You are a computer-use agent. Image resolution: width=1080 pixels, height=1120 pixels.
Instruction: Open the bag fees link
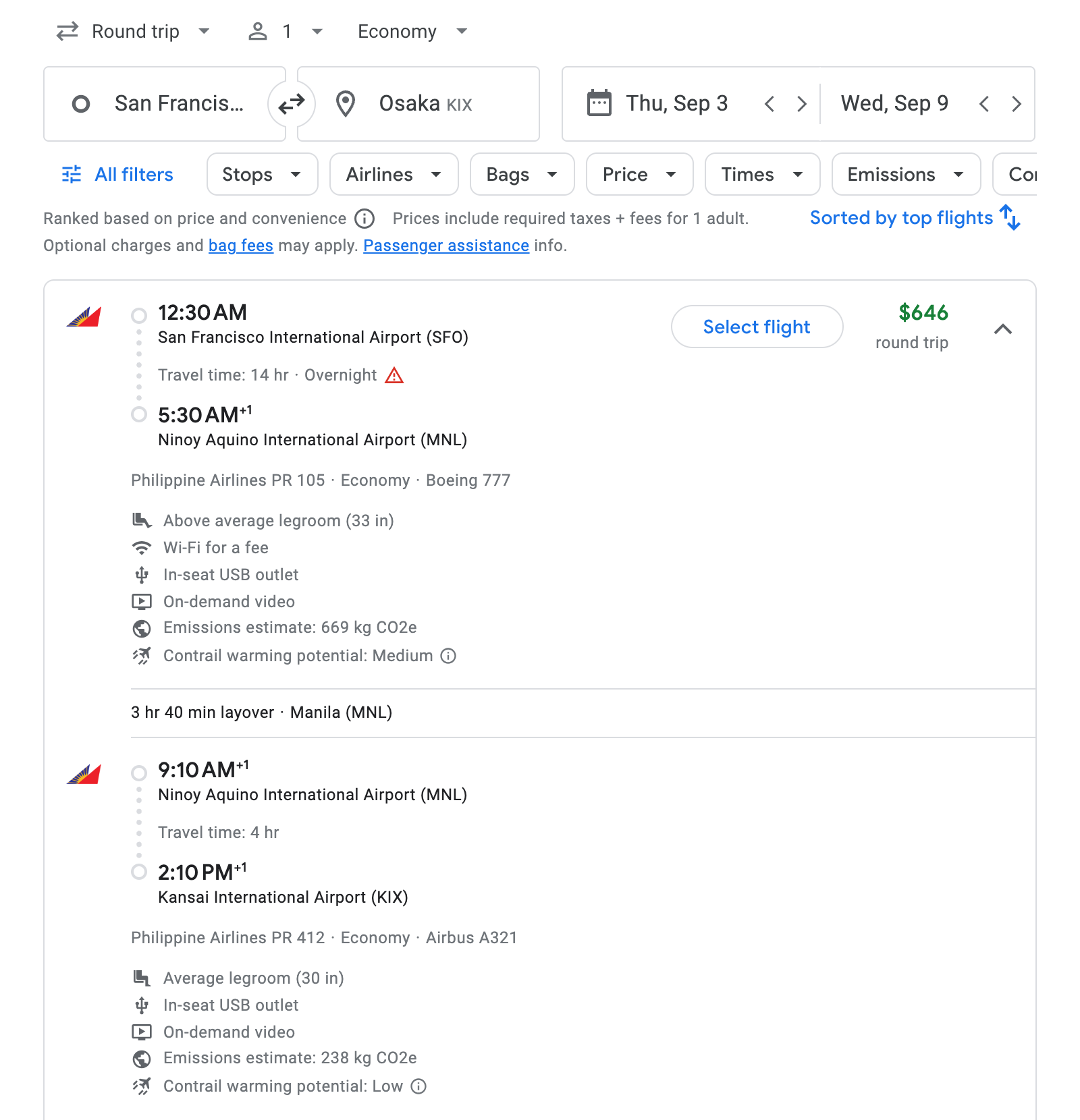point(240,246)
